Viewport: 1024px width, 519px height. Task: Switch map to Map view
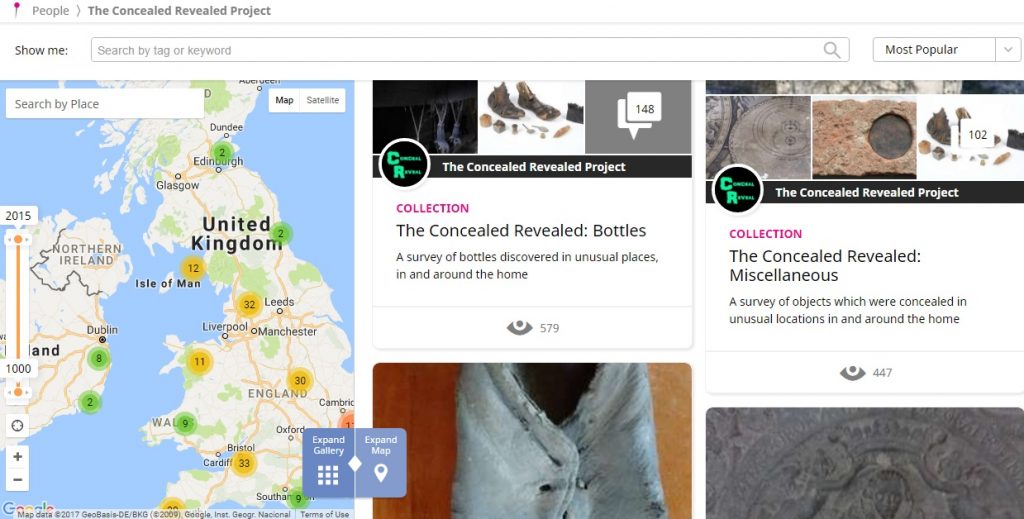coord(284,100)
